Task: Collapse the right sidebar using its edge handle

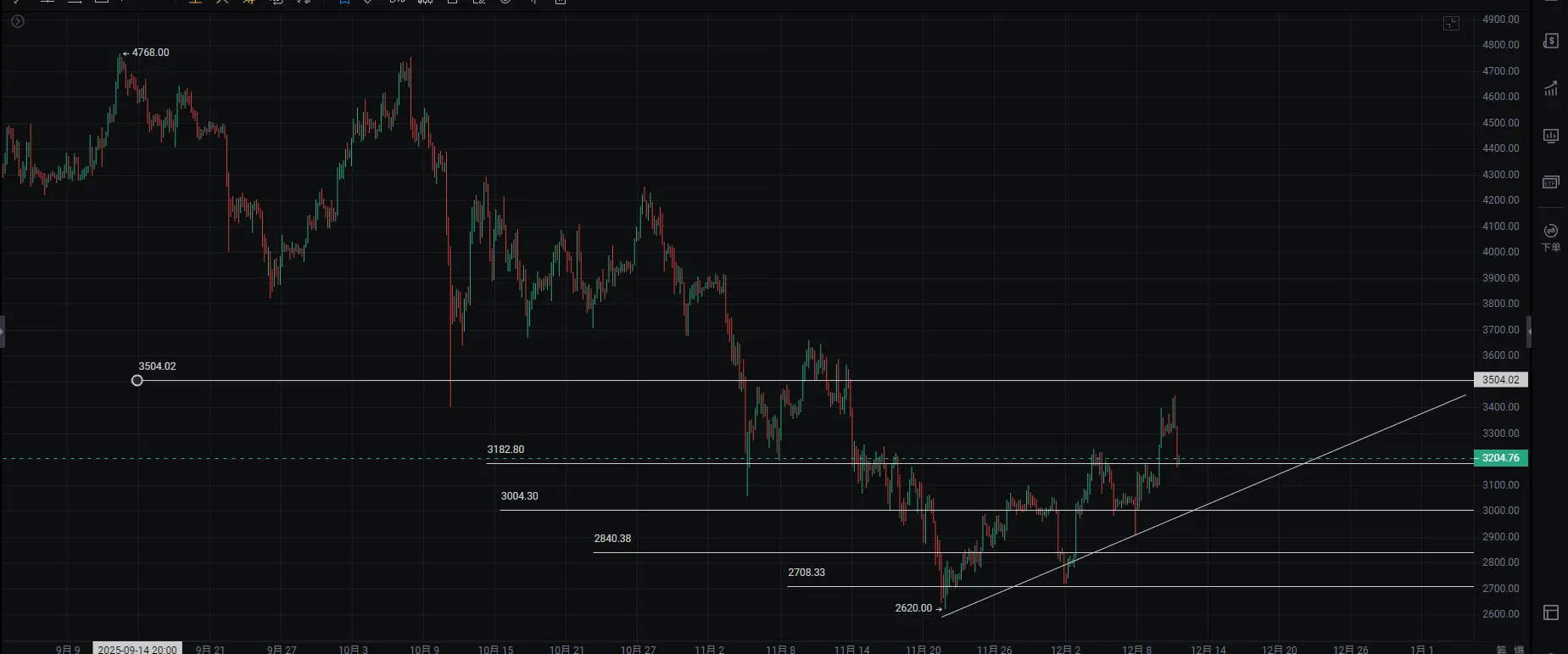Action: 1529,332
